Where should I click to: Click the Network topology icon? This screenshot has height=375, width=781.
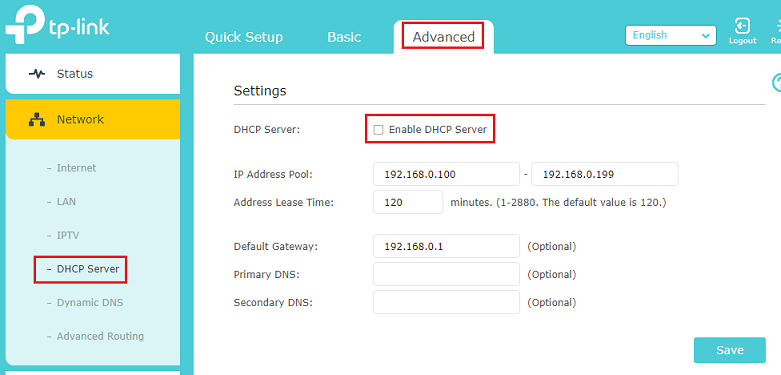pos(37,120)
